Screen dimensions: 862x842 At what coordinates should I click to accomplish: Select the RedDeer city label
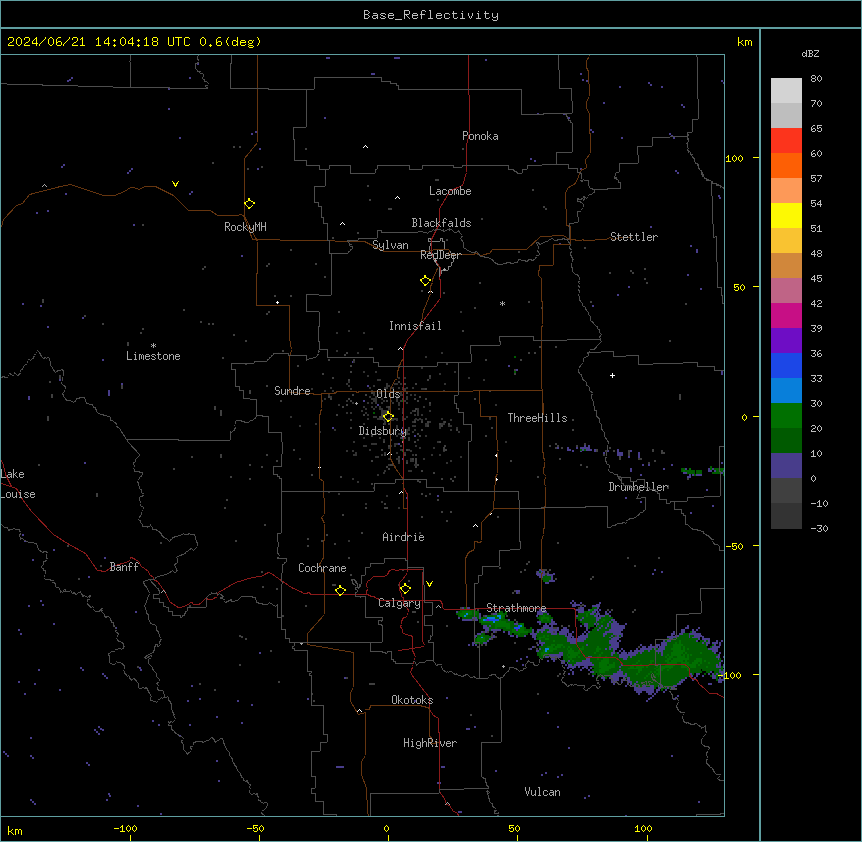(x=440, y=255)
